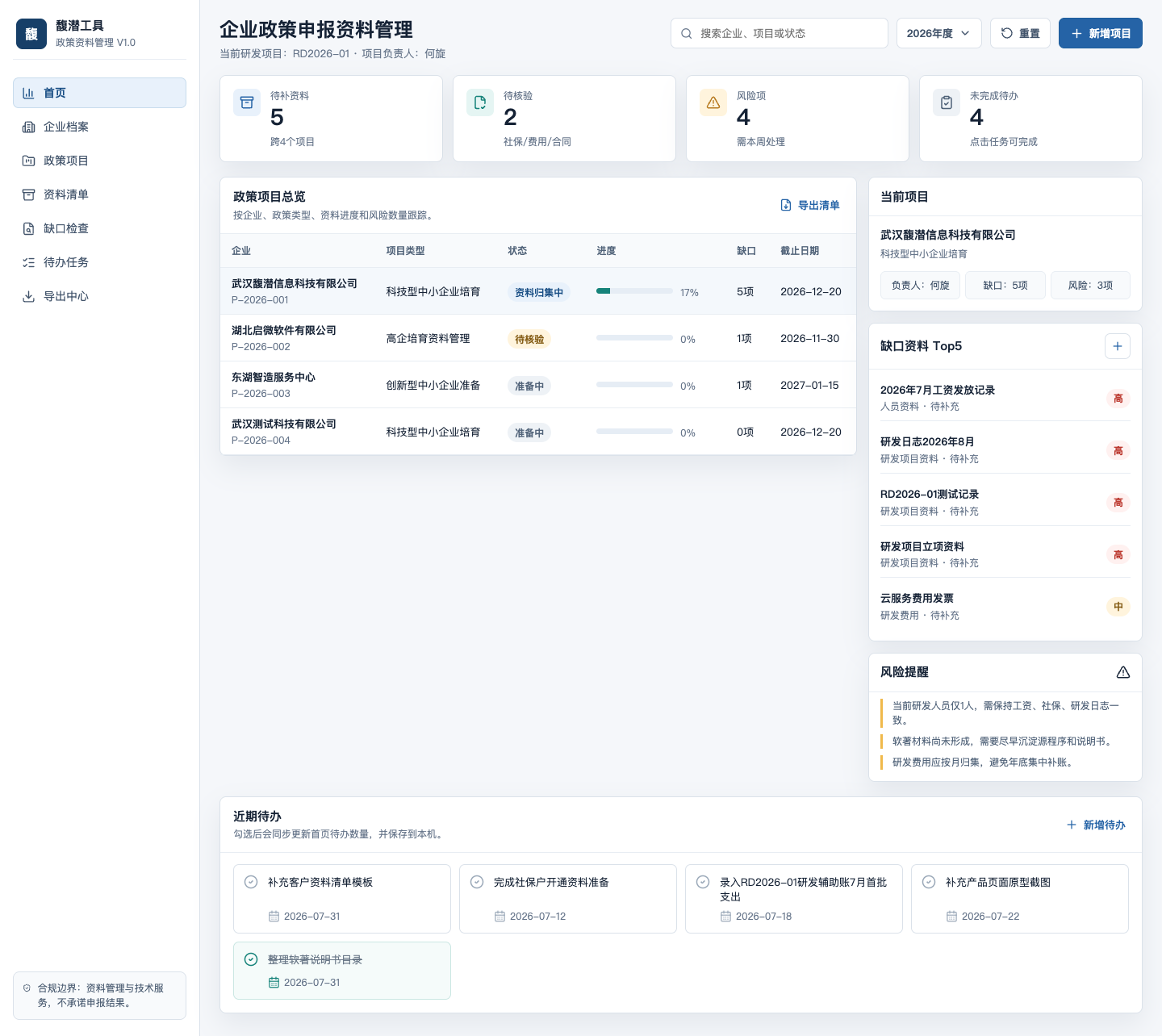Check off 完成社保户开通资料准备 task

pos(477,882)
